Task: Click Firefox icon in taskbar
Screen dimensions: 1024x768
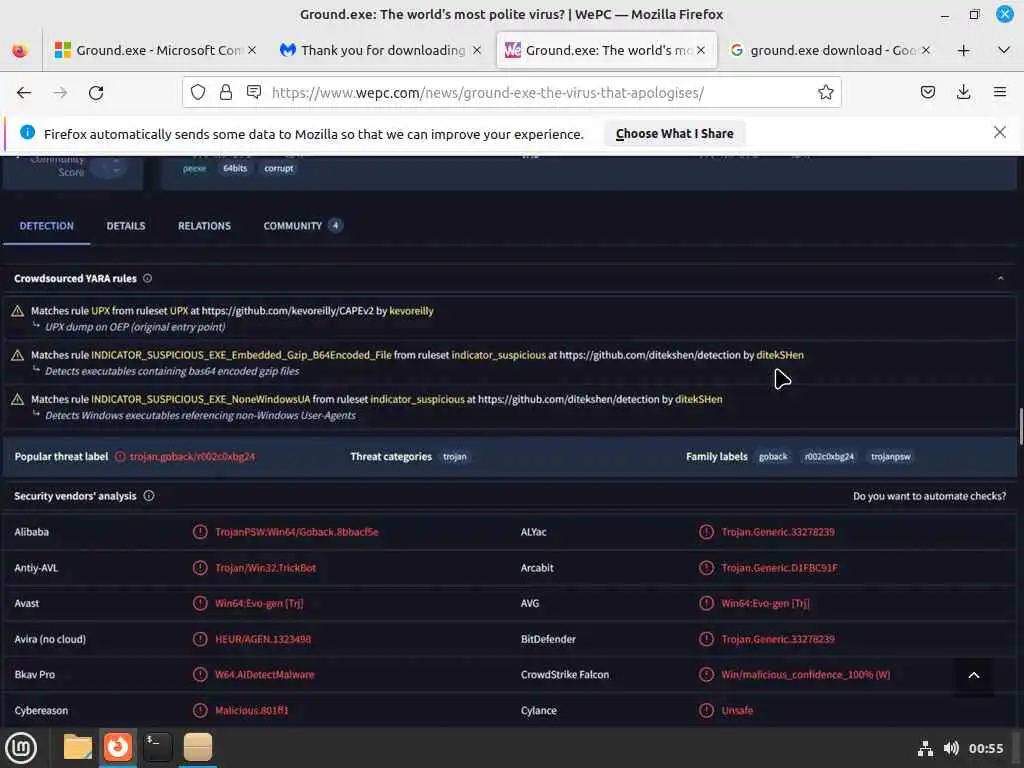Action: pyautogui.click(x=118, y=748)
